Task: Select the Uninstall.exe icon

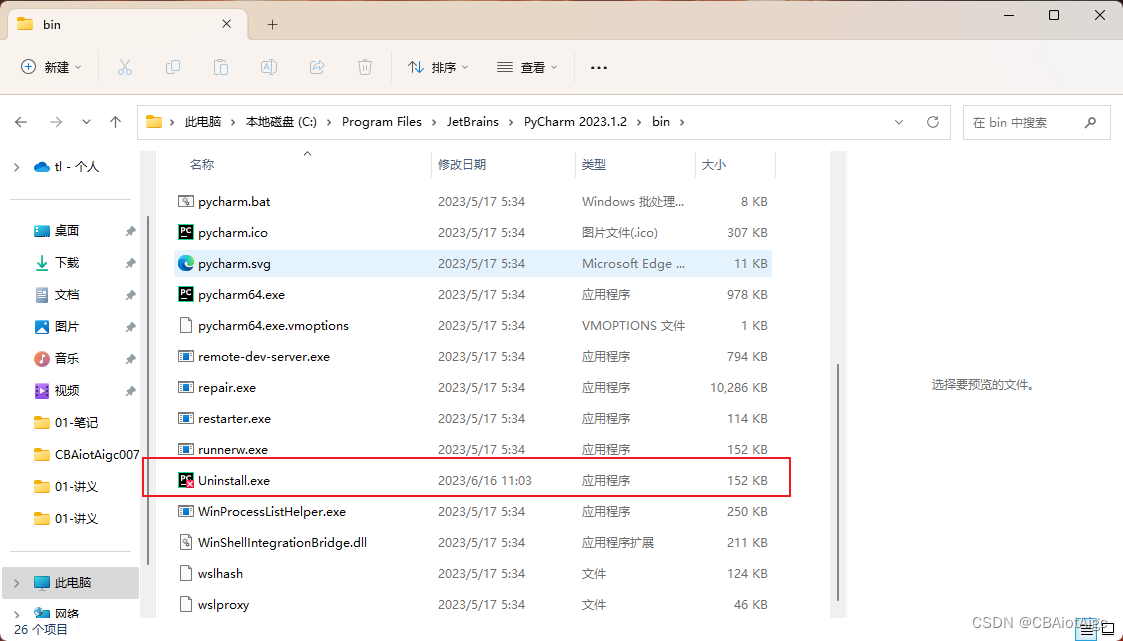Action: coord(185,481)
